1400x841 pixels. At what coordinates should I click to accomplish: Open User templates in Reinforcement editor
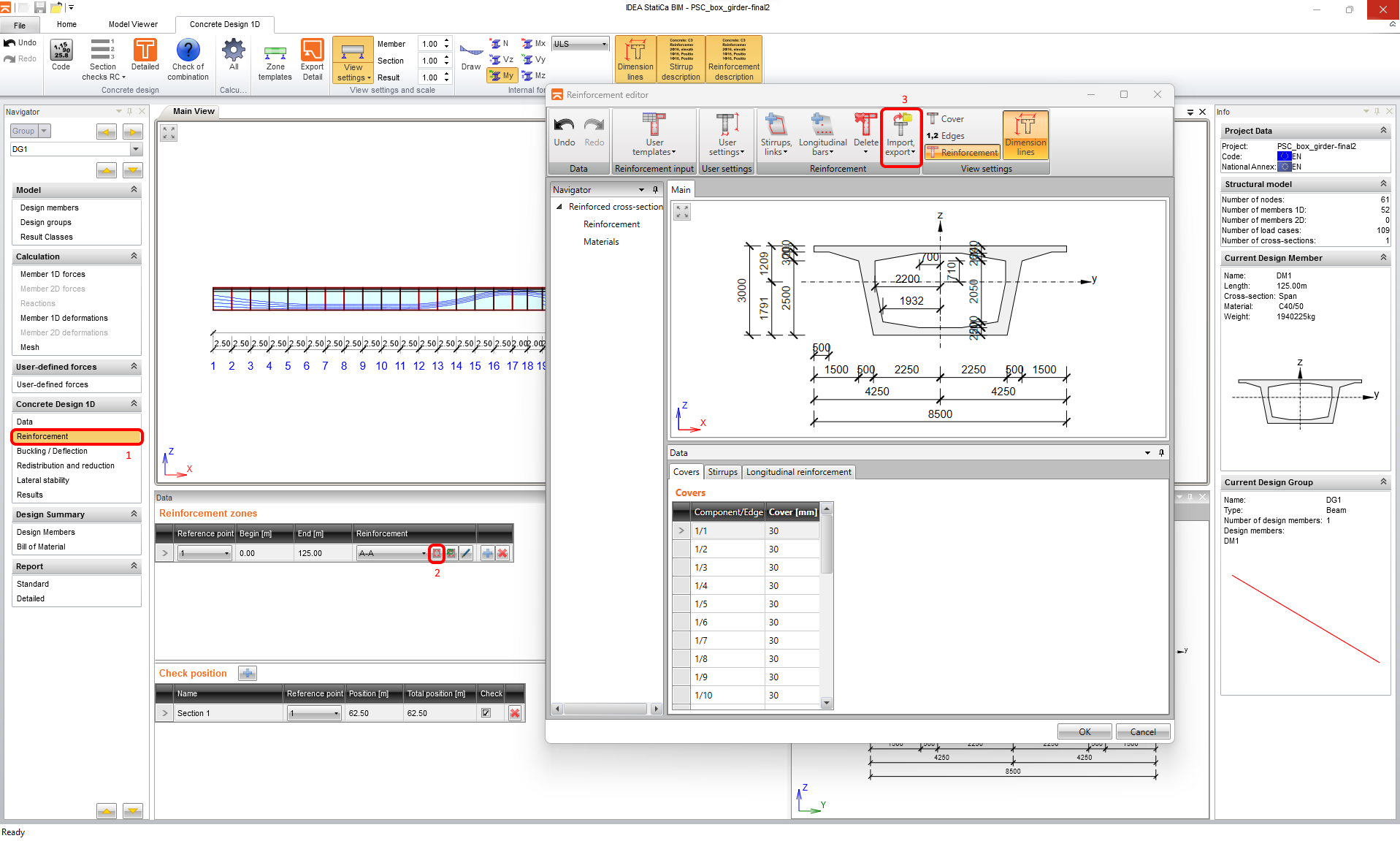[x=654, y=136]
